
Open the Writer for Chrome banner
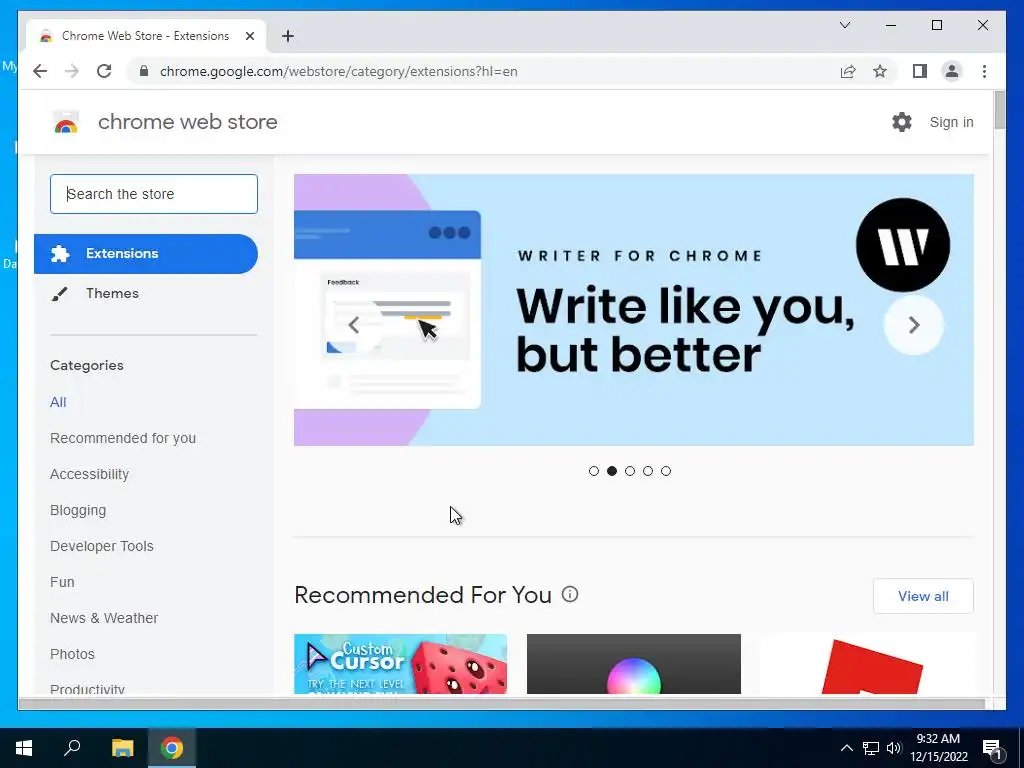633,310
